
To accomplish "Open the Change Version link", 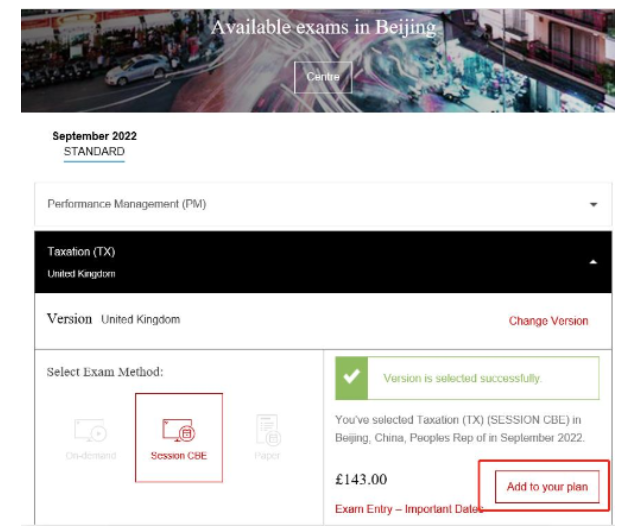I will pos(548,321).
